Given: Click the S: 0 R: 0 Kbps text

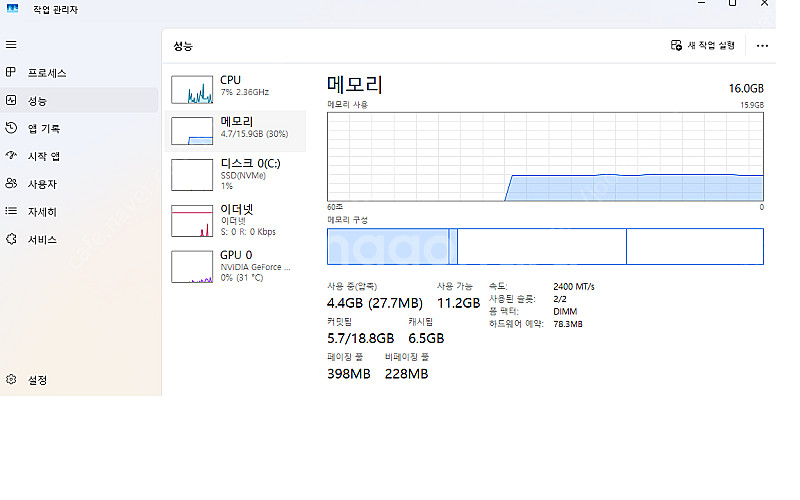Looking at the screenshot, I should coord(248,232).
